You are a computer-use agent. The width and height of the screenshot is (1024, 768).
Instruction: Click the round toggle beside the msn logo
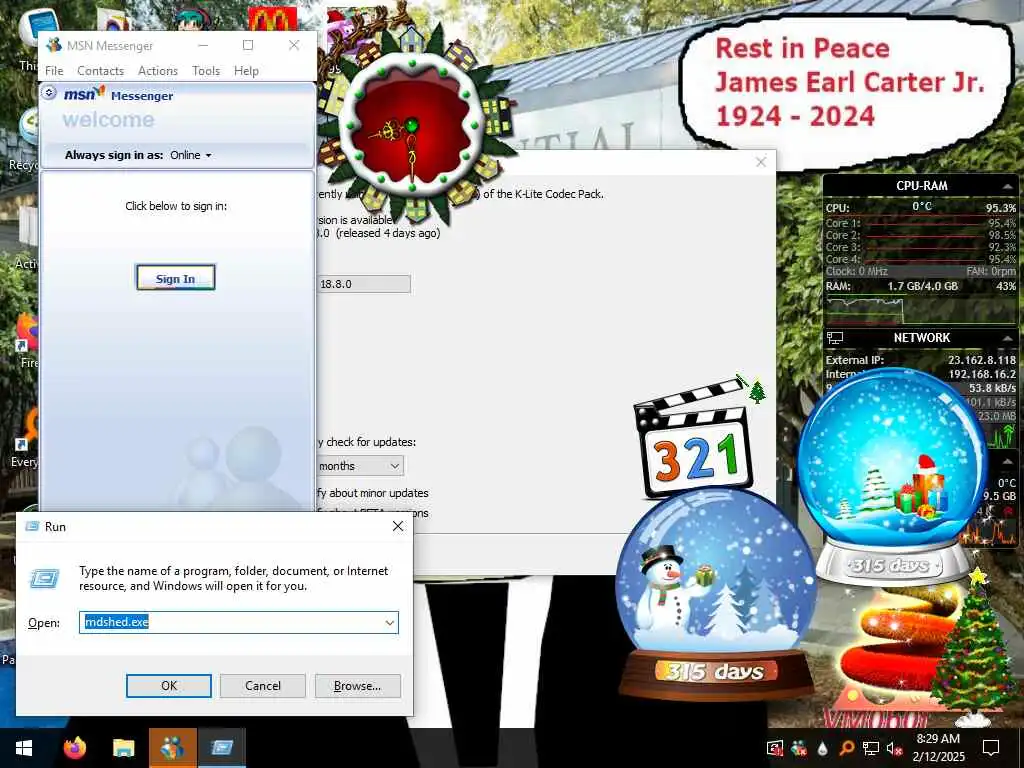pyautogui.click(x=49, y=93)
